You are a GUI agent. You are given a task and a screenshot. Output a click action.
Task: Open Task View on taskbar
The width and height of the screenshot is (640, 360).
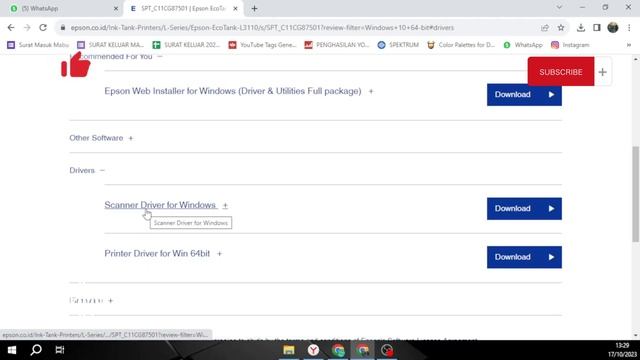point(60,350)
